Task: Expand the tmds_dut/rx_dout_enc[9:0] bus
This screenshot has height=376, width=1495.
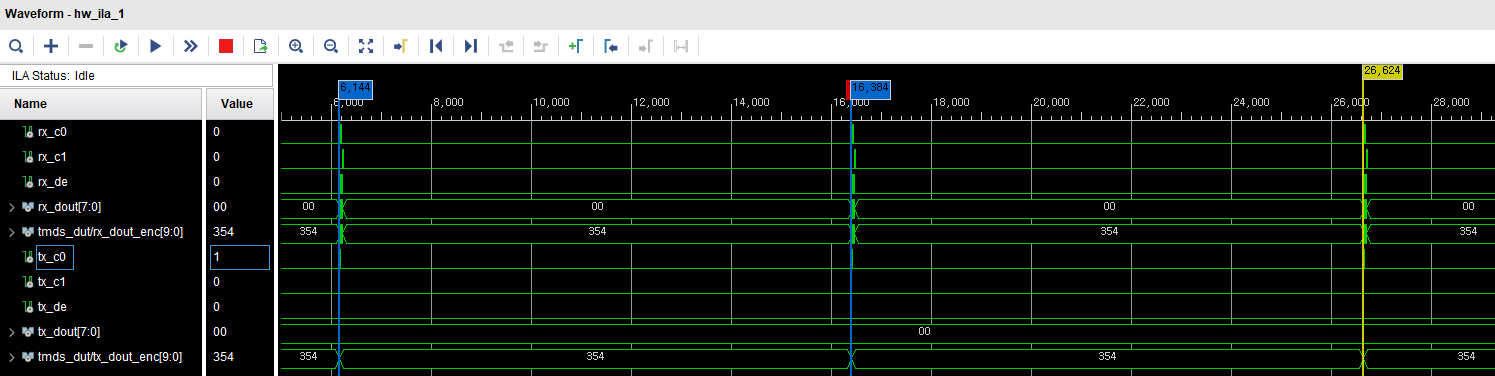Action: click(12, 232)
